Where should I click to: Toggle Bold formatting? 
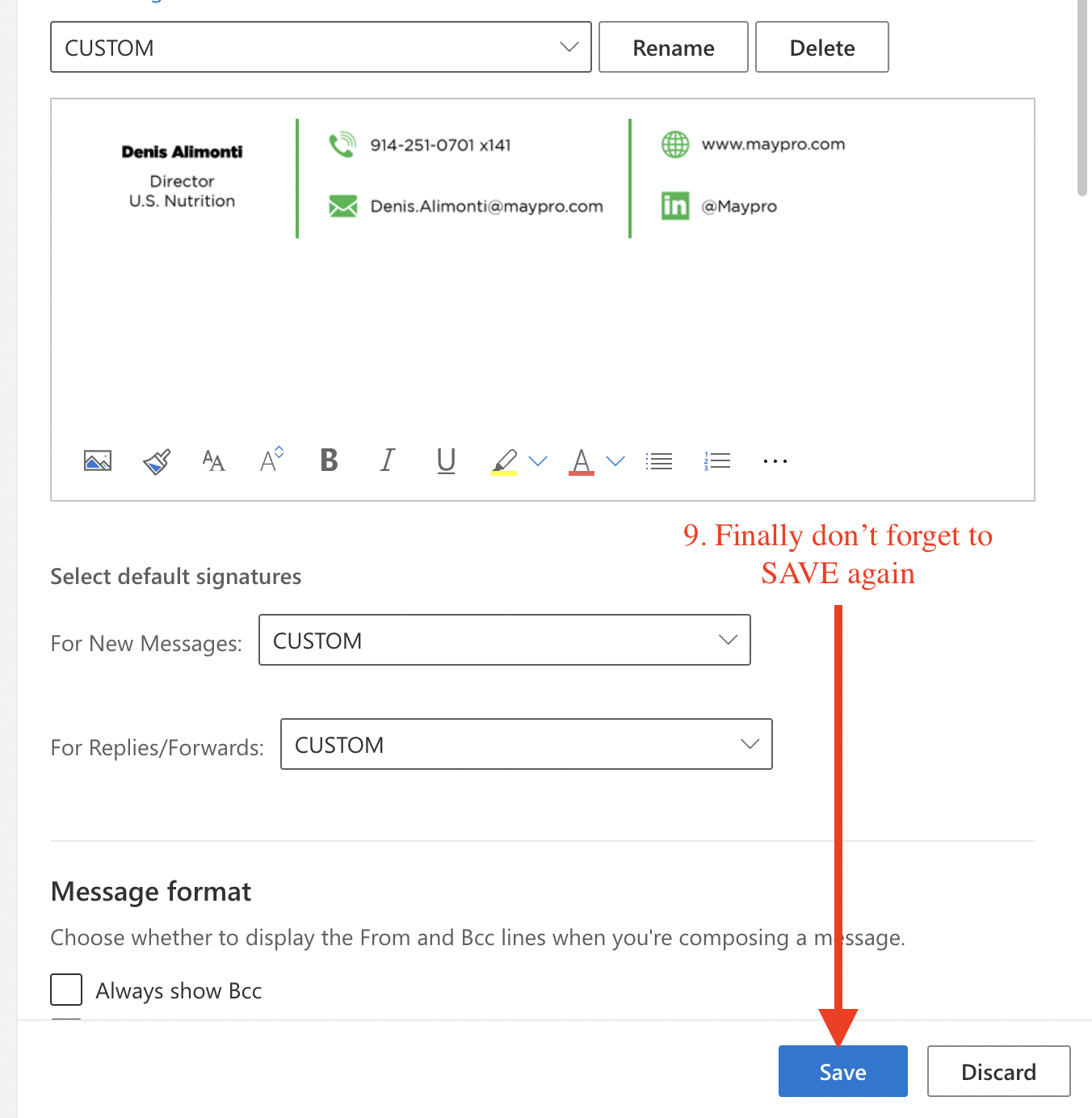tap(329, 460)
